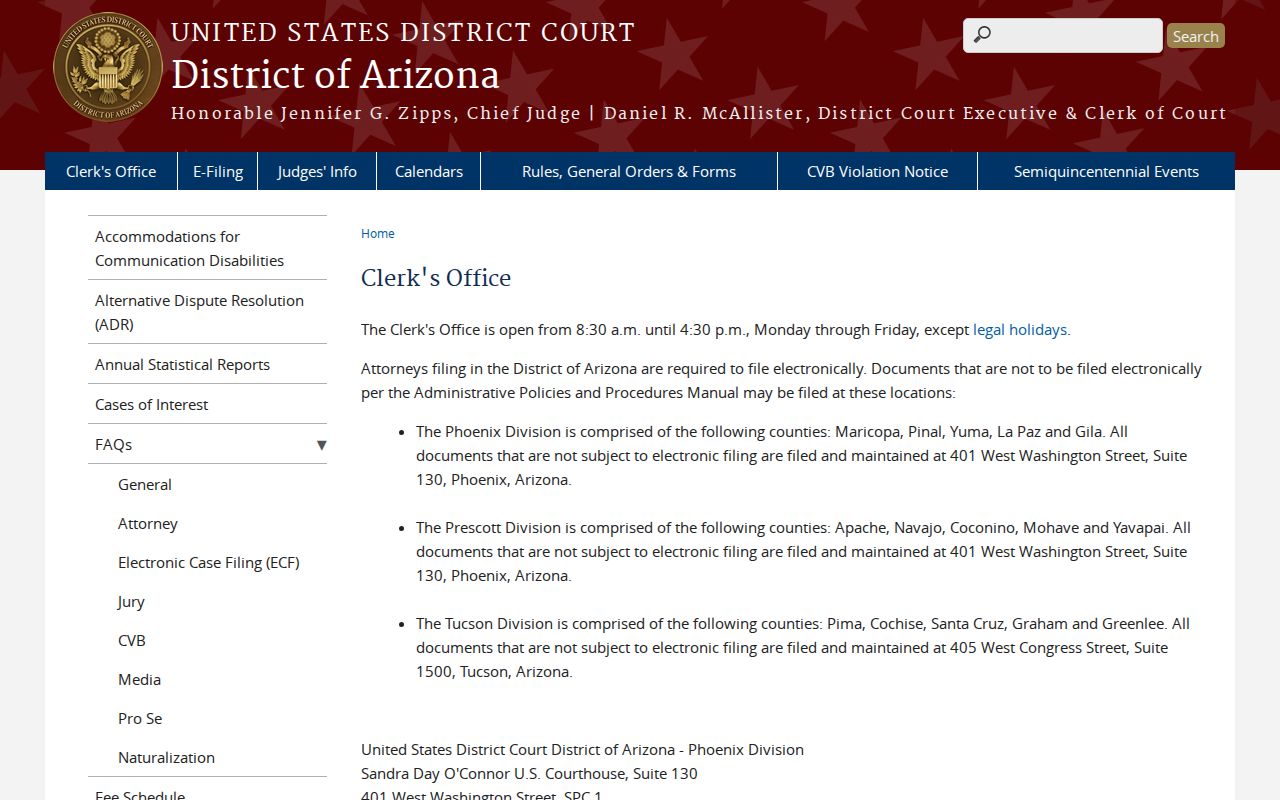Follow the legal holidays link

point(1020,329)
